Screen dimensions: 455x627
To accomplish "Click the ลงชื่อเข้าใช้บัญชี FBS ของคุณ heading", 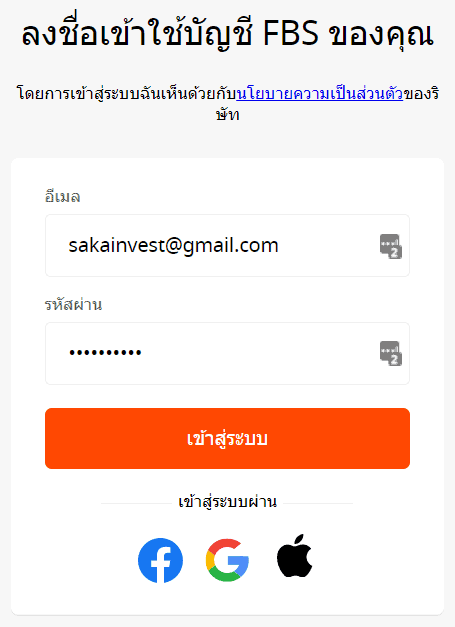I will (228, 34).
